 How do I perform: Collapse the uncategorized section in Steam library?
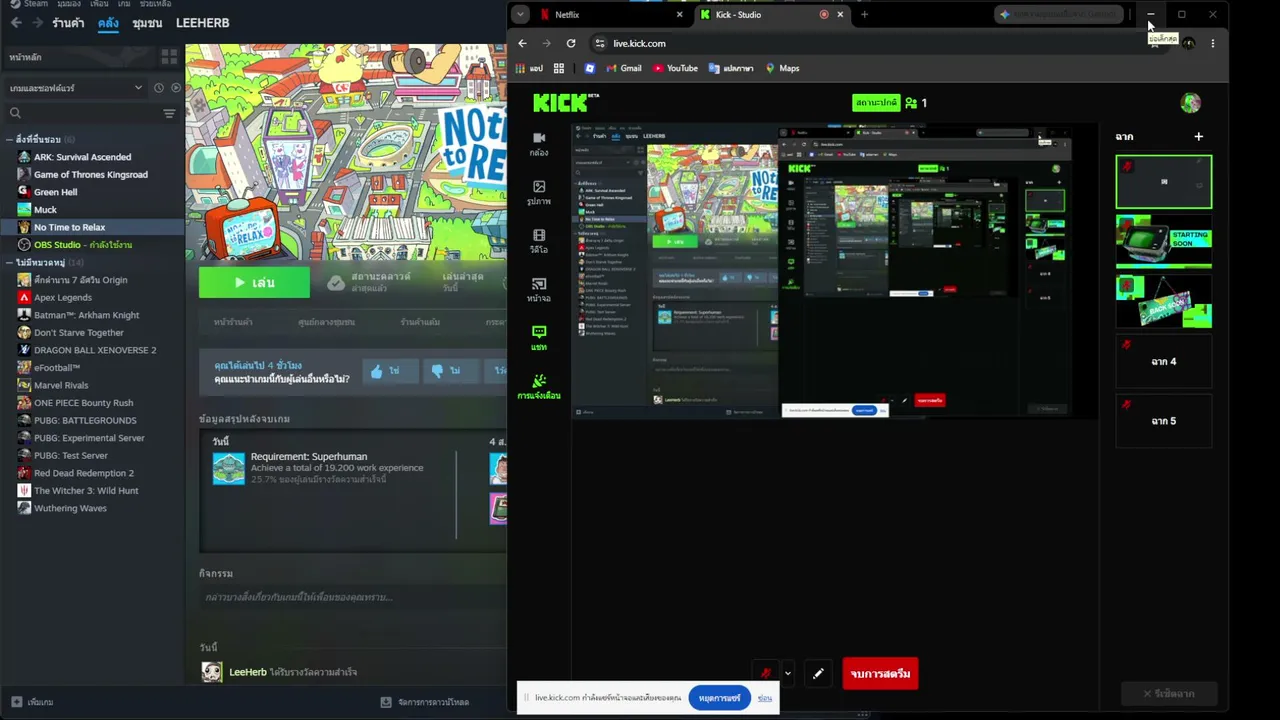click(9, 262)
